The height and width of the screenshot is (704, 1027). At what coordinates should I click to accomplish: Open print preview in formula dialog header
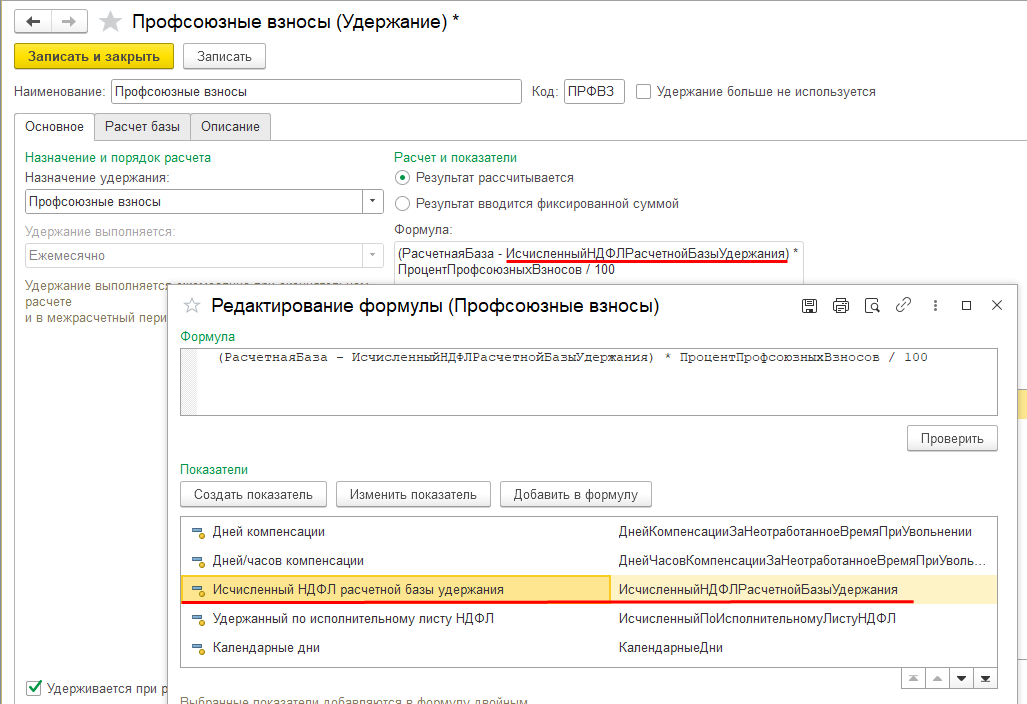[872, 306]
